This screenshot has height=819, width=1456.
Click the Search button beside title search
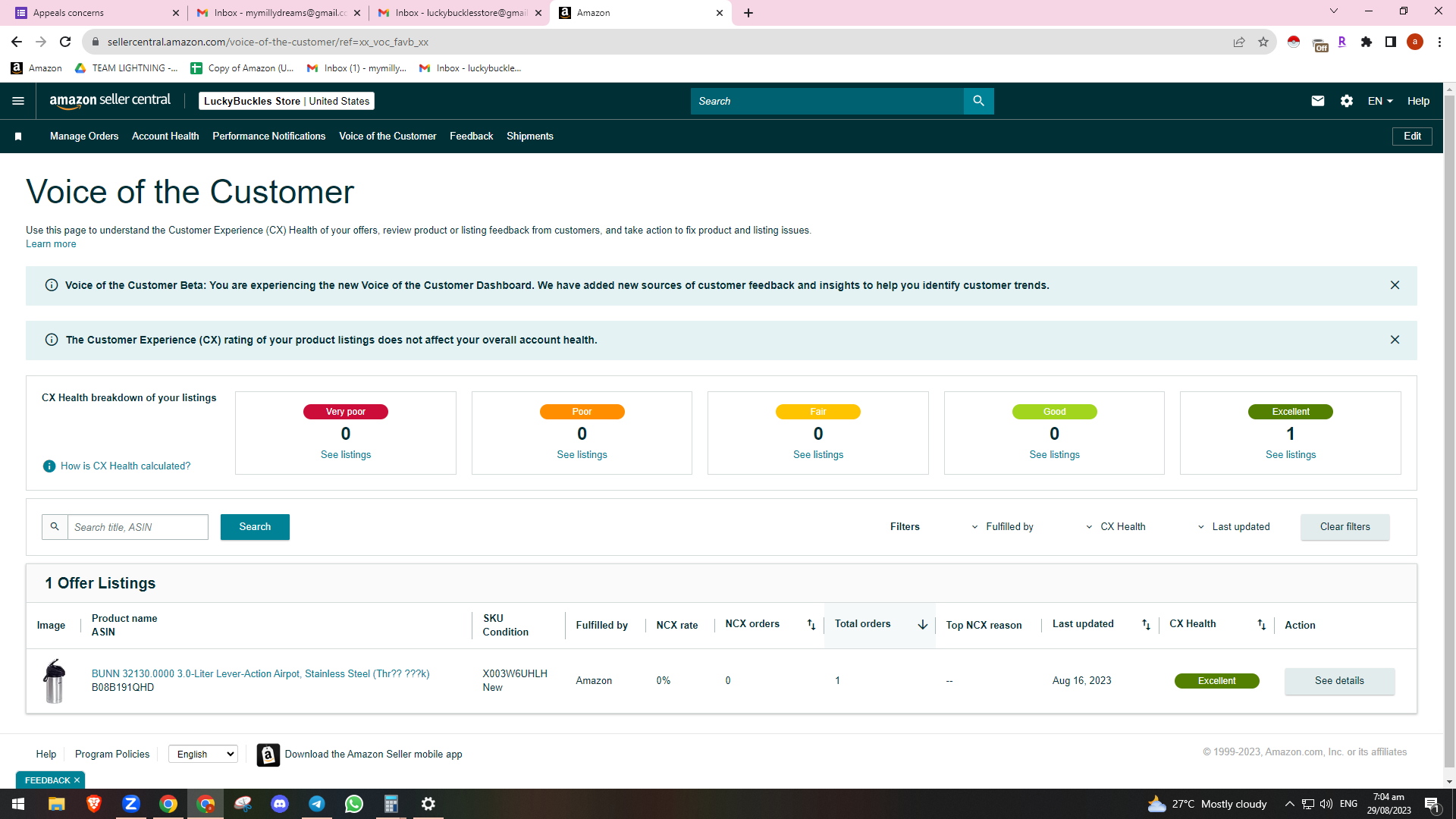pyautogui.click(x=255, y=527)
